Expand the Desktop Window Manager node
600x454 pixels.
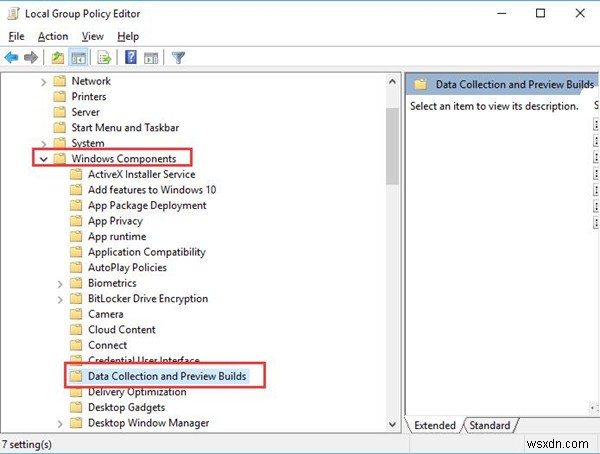click(60, 424)
